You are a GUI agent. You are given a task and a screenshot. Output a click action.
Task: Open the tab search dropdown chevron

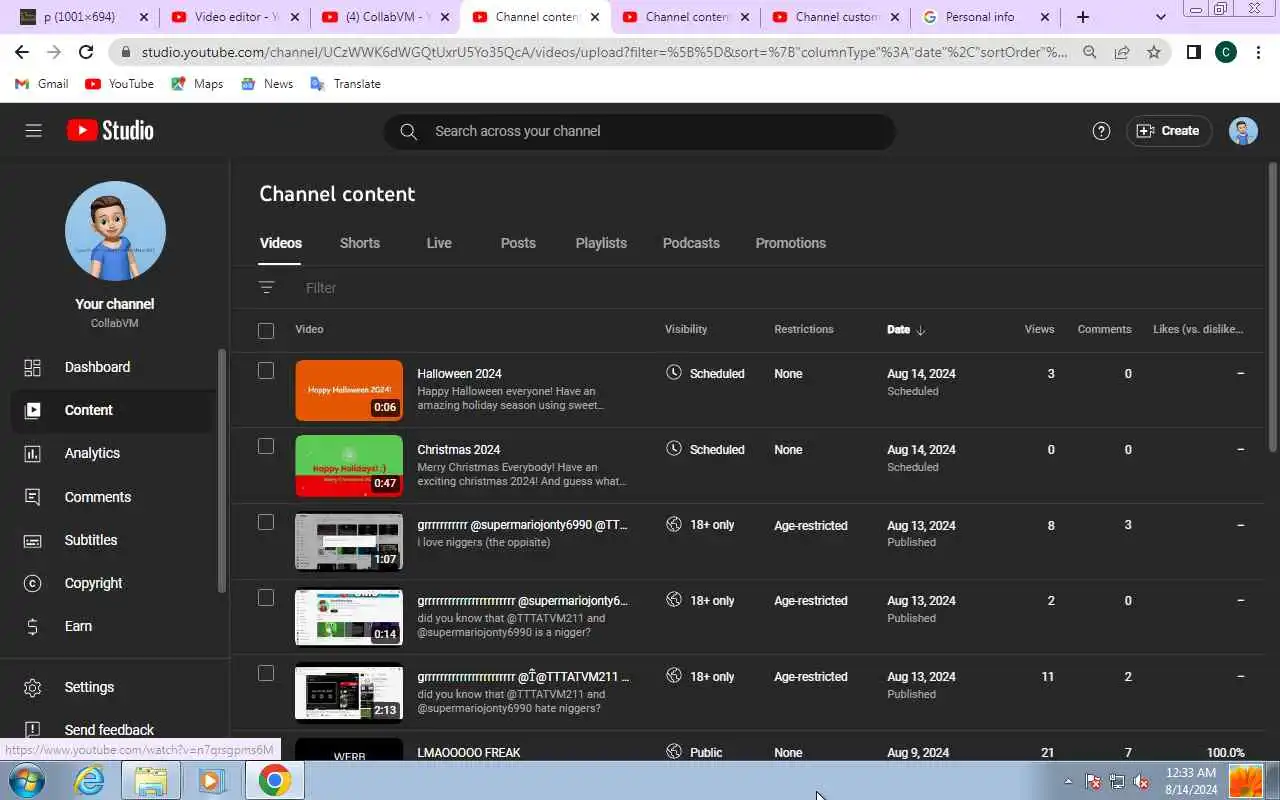(x=1160, y=17)
